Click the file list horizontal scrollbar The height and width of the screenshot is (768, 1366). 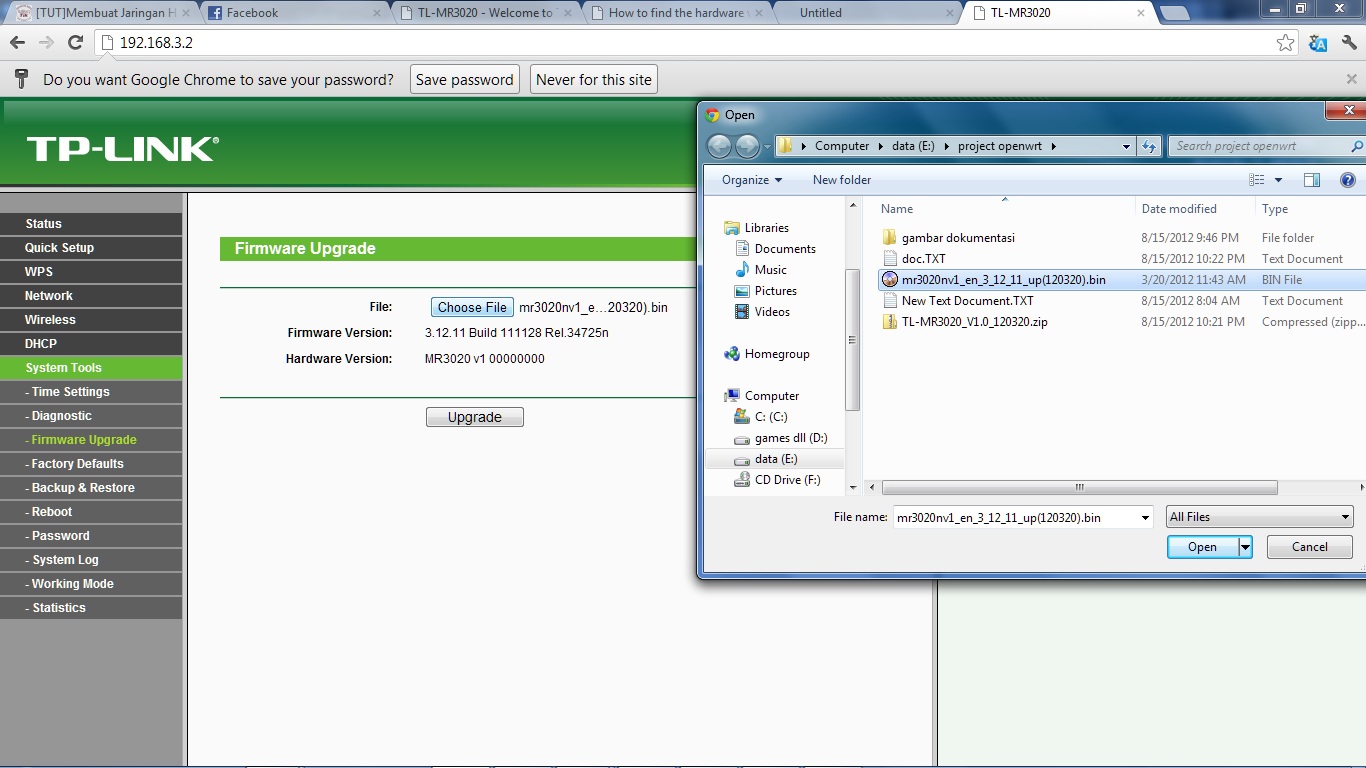(x=1080, y=488)
